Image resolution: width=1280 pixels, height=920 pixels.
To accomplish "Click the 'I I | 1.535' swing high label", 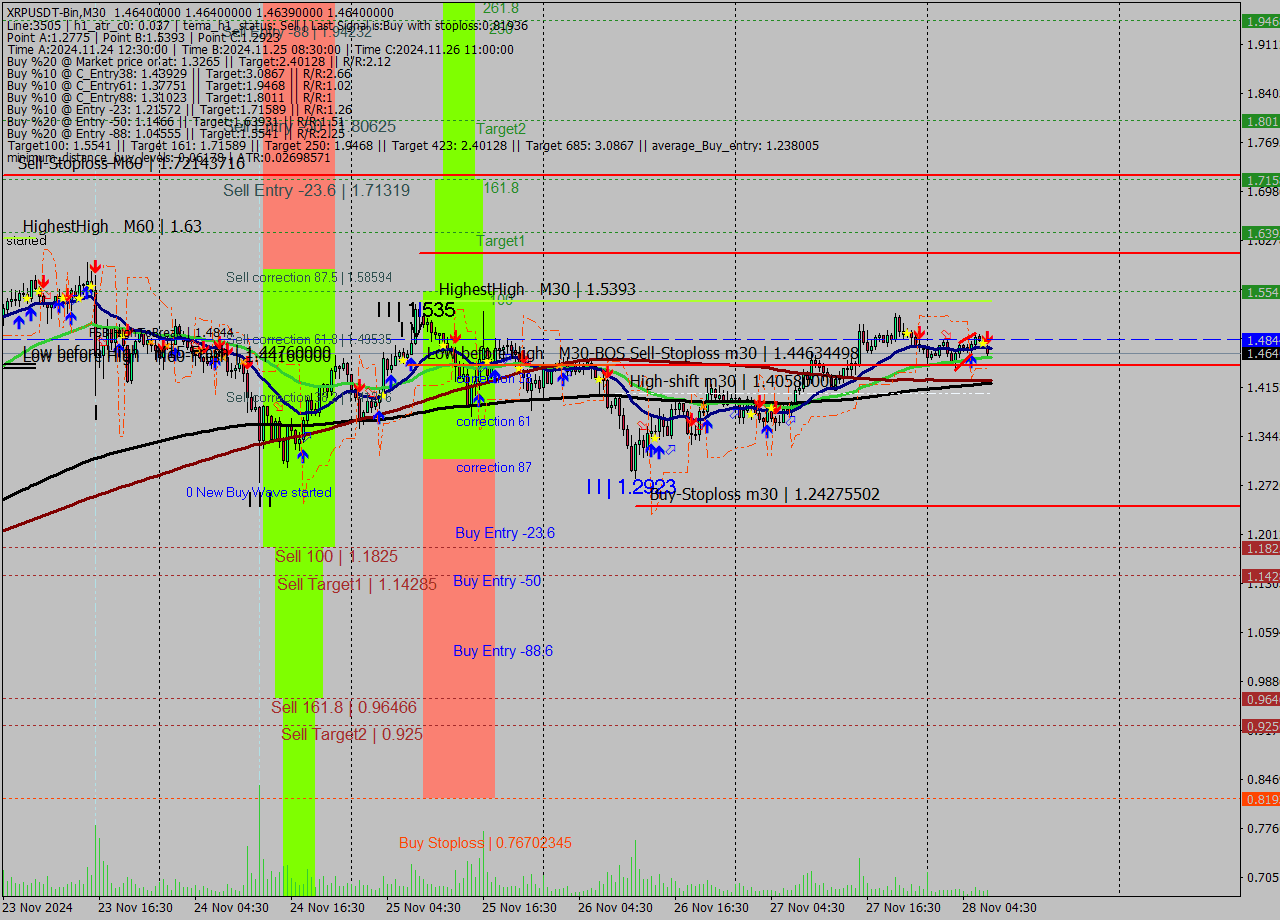I will 417,310.
